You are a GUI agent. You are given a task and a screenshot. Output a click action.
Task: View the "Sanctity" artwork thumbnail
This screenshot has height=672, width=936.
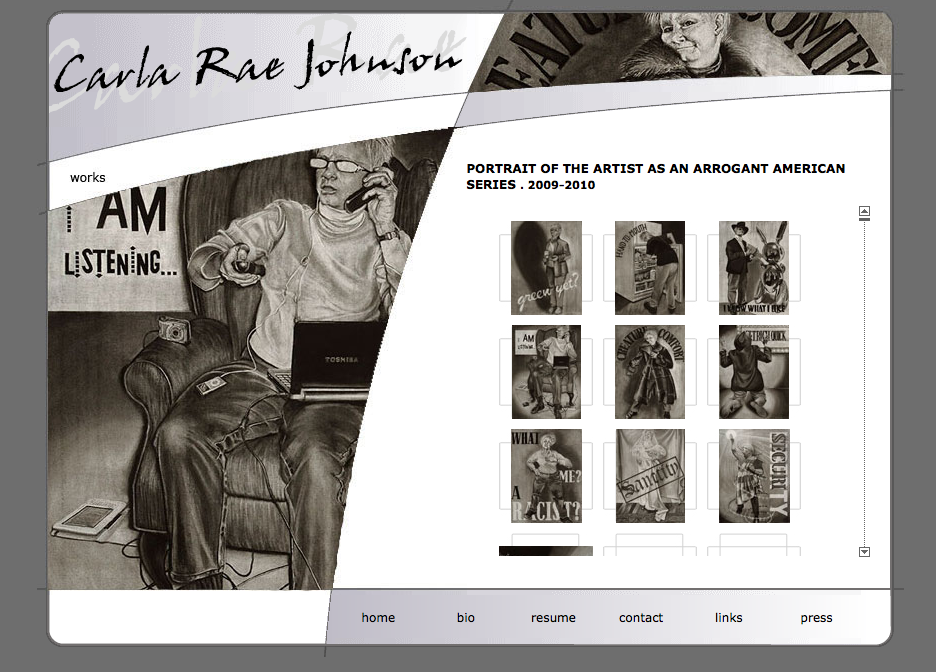tap(650, 476)
